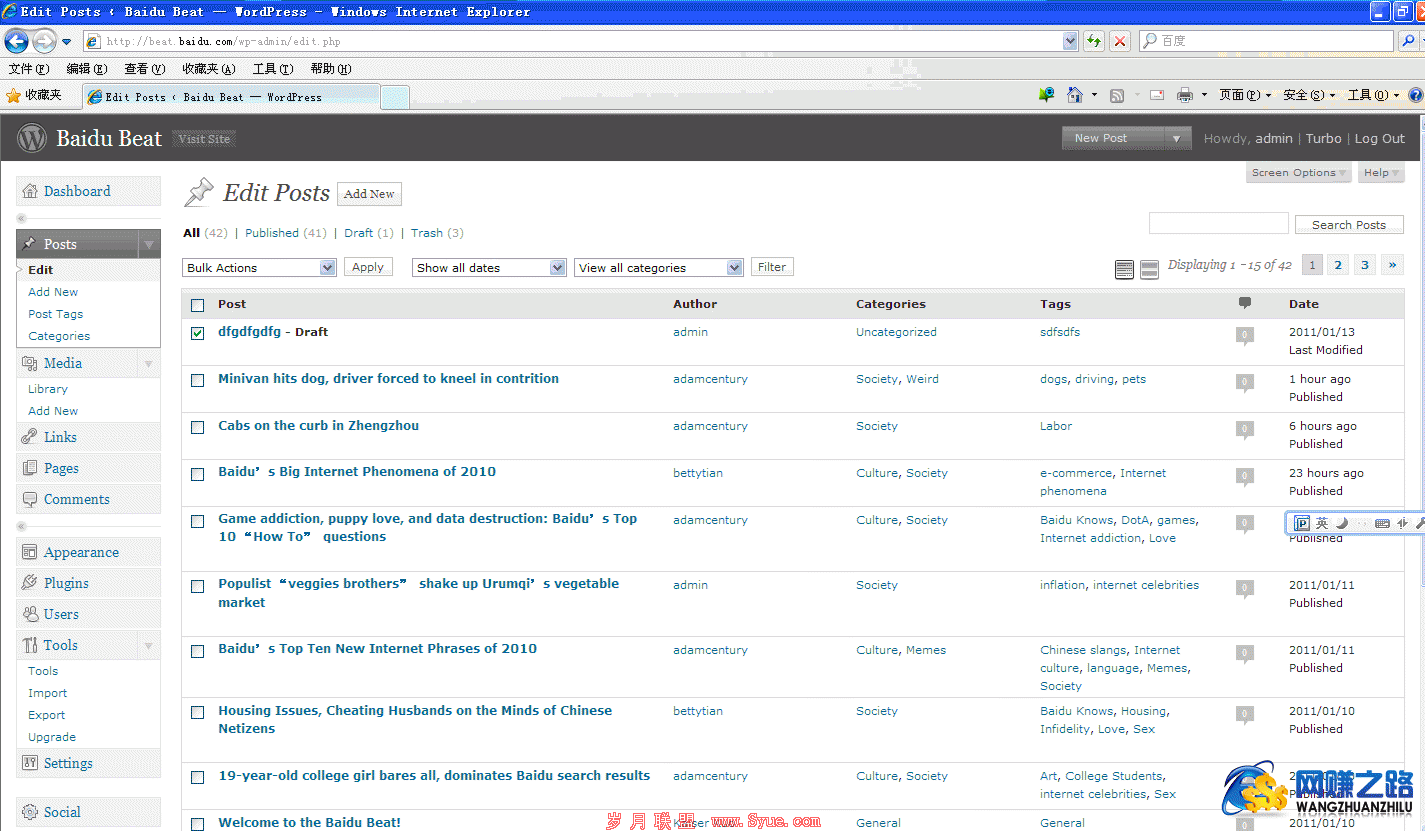Click the Media icon in sidebar
The image size is (1425, 831).
[30, 363]
